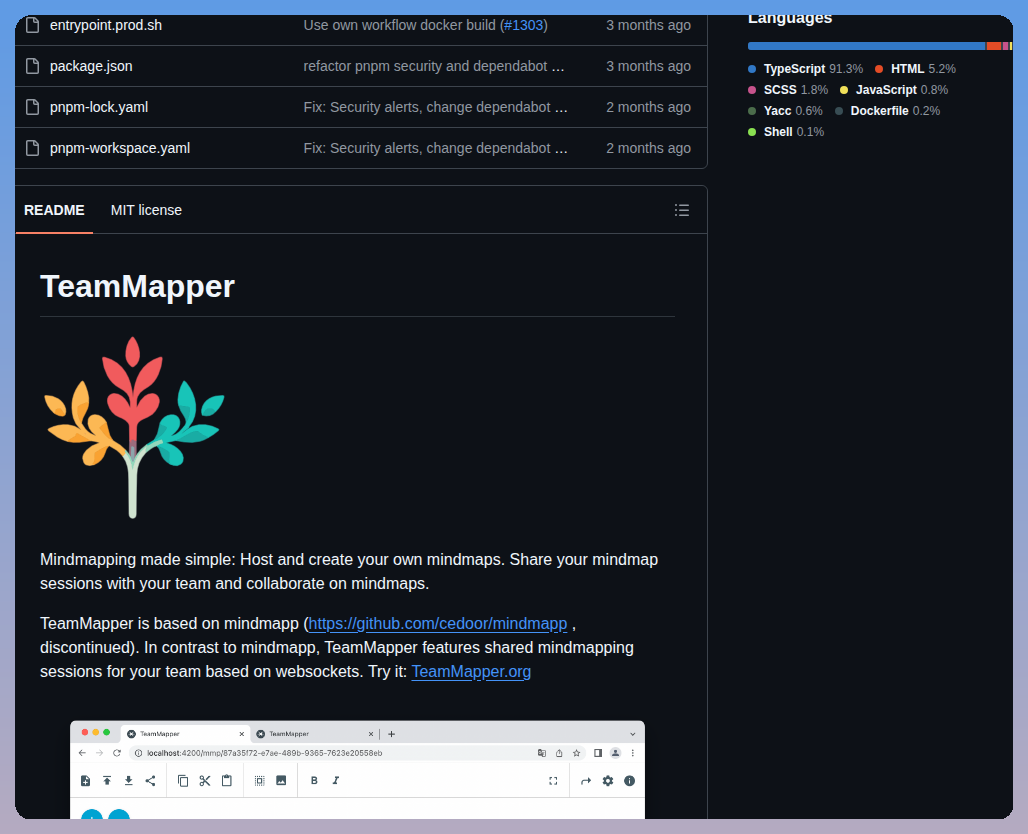Click the redo arrow icon in screenshot
This screenshot has height=834, width=1028.
coord(586,781)
